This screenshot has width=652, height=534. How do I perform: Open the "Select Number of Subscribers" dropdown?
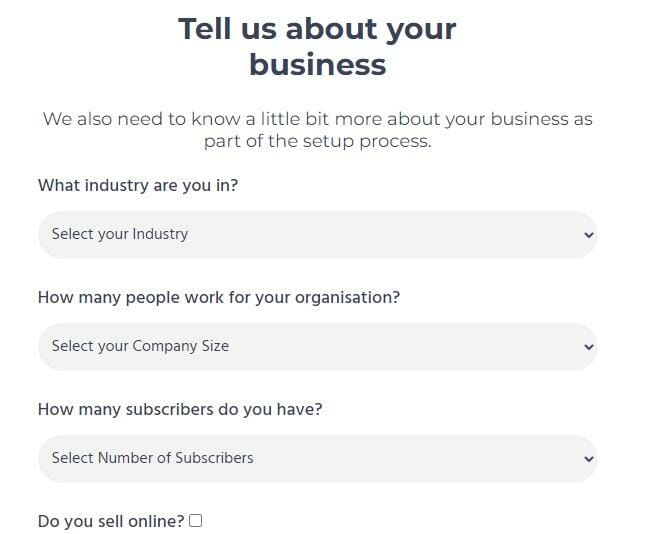317,459
